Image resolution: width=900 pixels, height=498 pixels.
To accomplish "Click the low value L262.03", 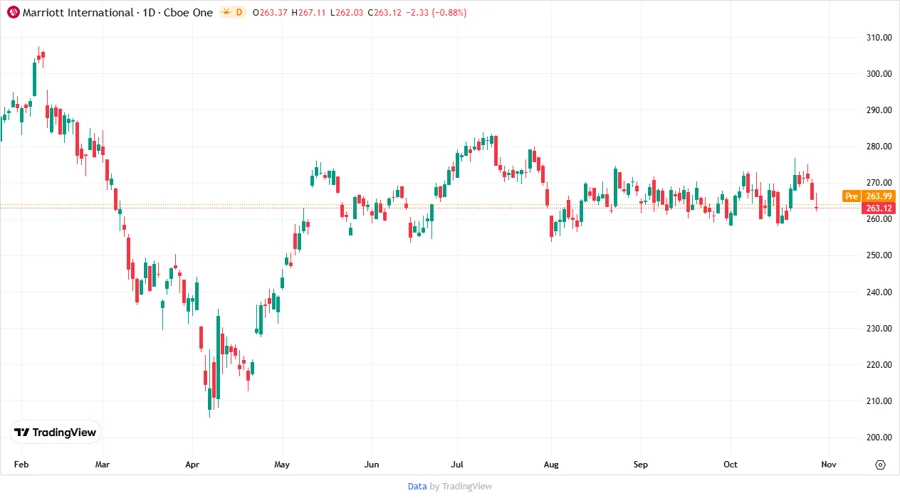I will point(347,13).
